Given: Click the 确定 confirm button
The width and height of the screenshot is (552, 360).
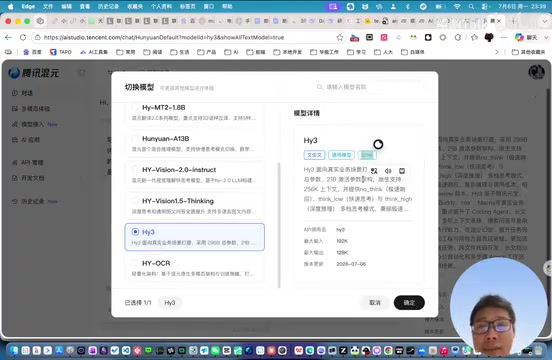Looking at the screenshot, I should click(409, 303).
